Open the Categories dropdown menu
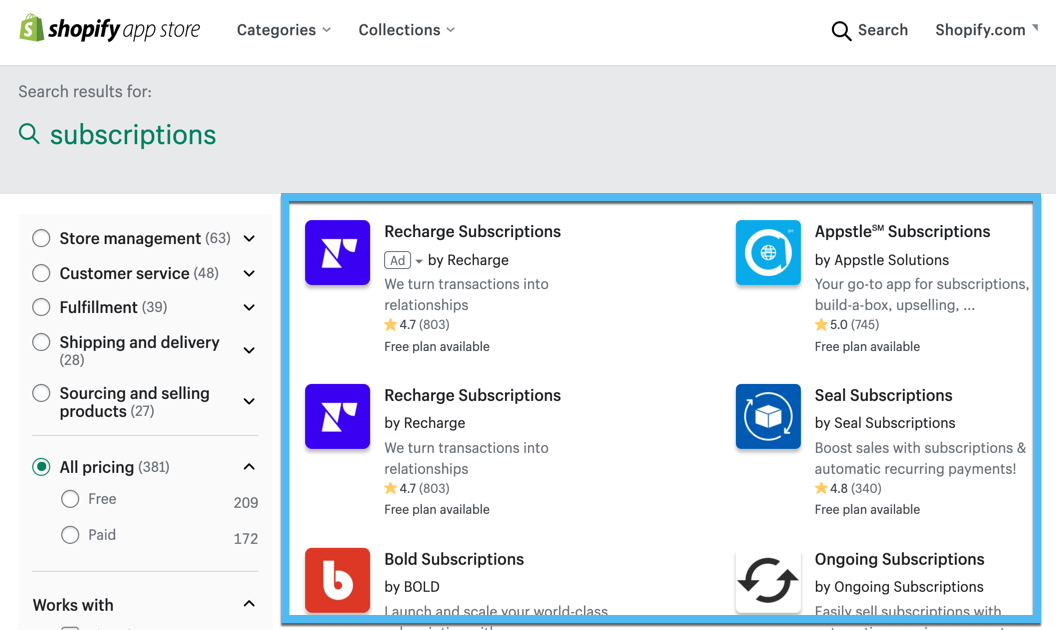 click(x=284, y=30)
